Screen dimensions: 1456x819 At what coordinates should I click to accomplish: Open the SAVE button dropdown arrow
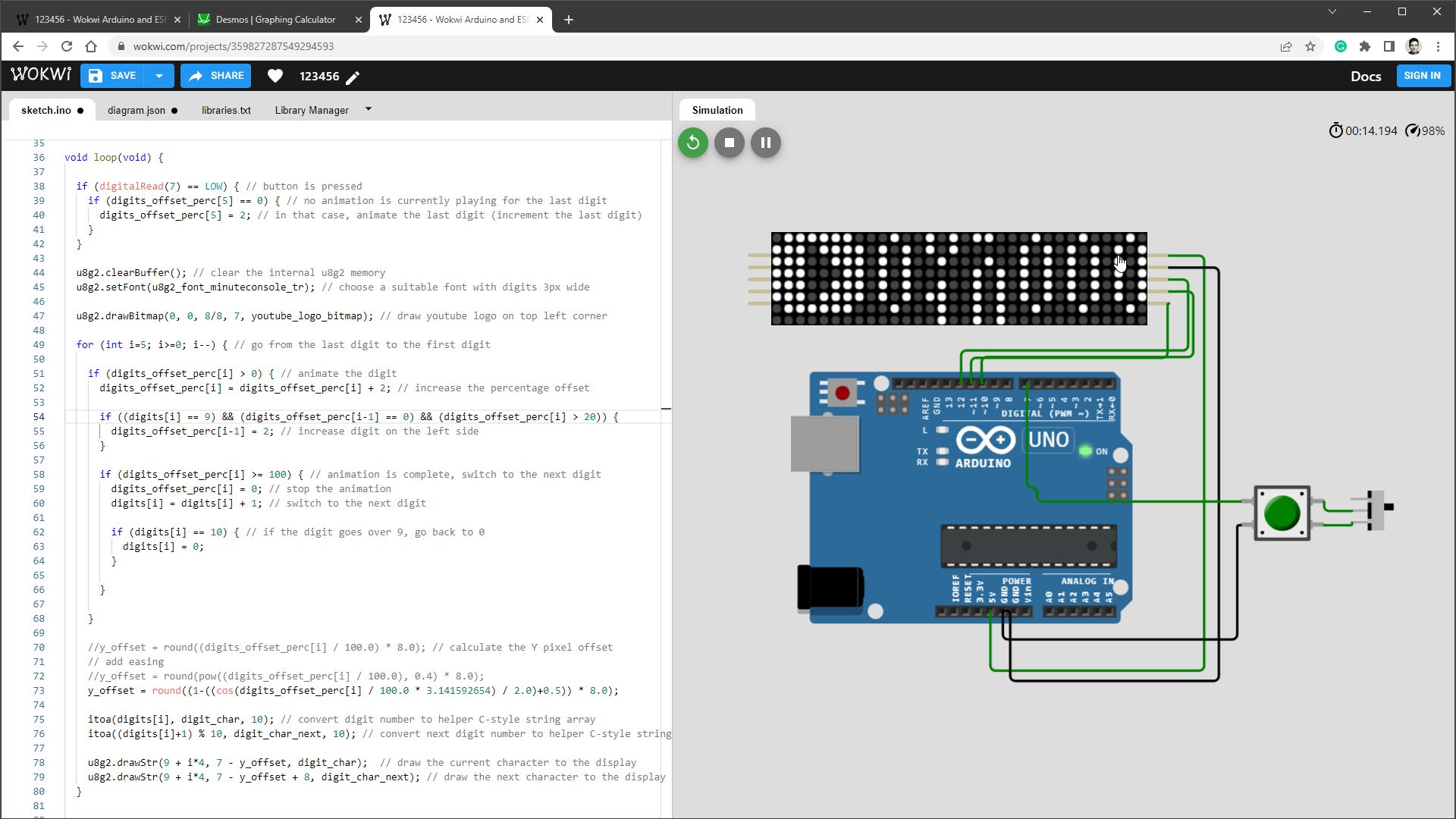158,75
